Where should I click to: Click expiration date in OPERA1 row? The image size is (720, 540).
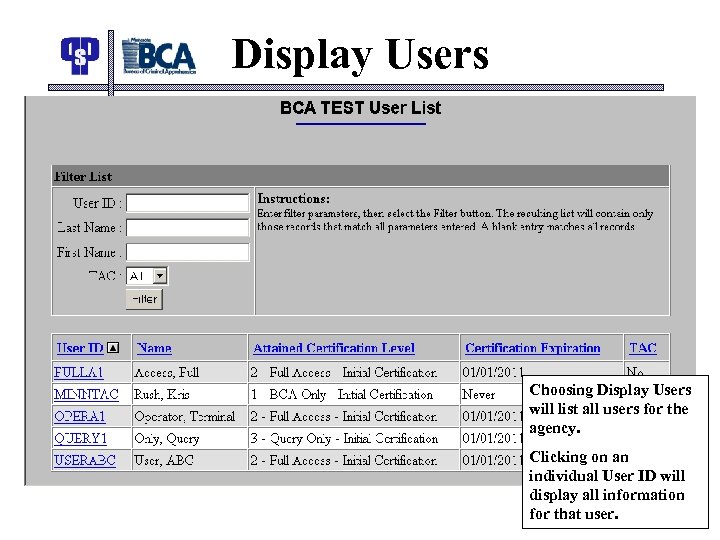point(492,416)
